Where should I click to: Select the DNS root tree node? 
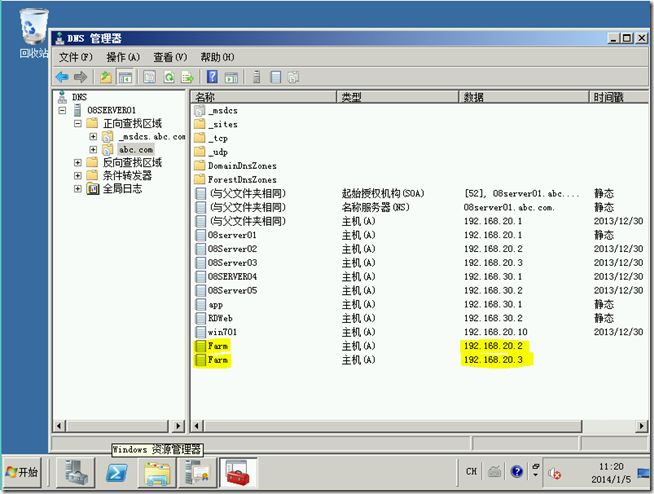point(79,97)
